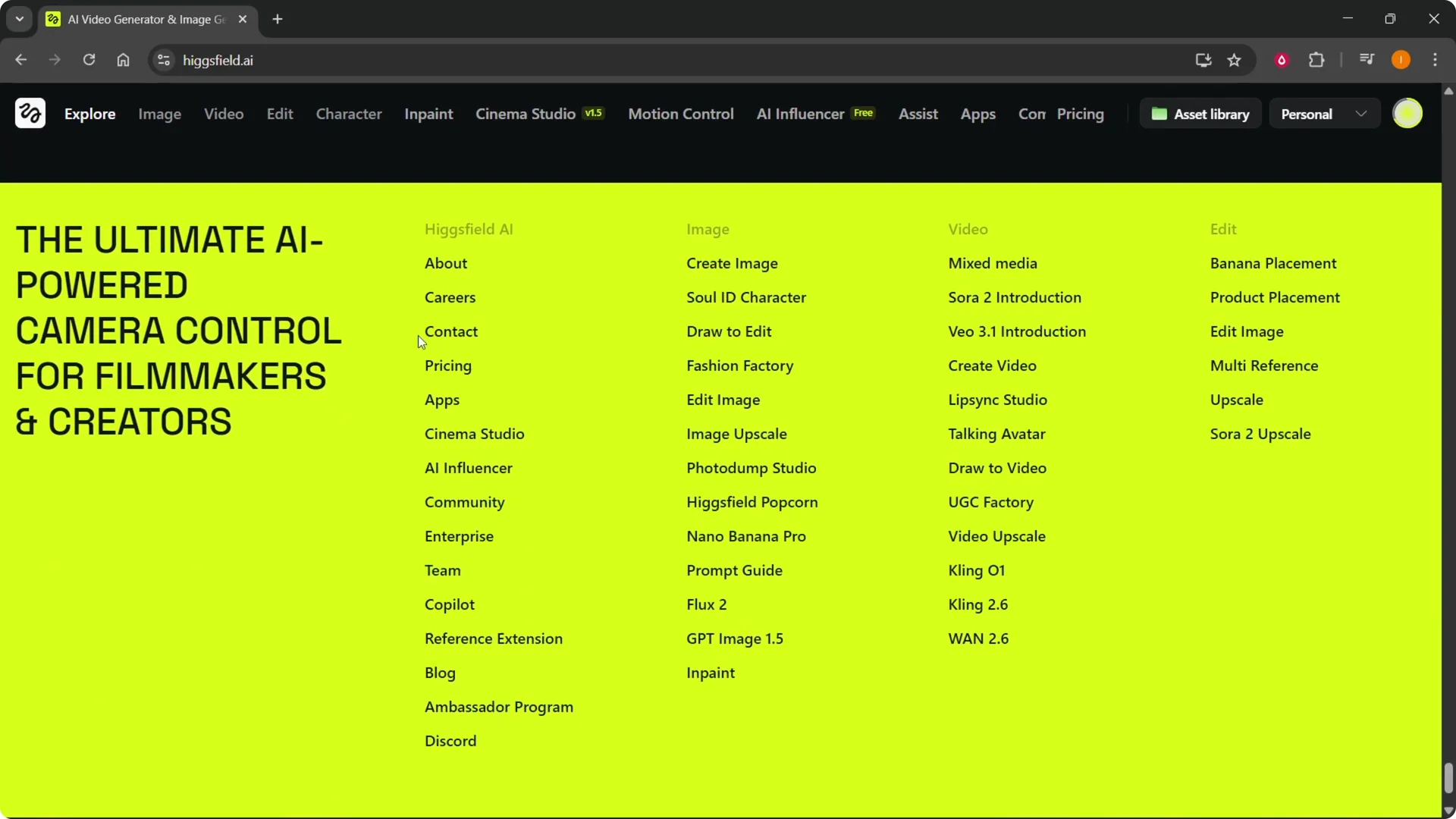Open the Asset library folder icon
The width and height of the screenshot is (1456, 819).
point(1159,113)
